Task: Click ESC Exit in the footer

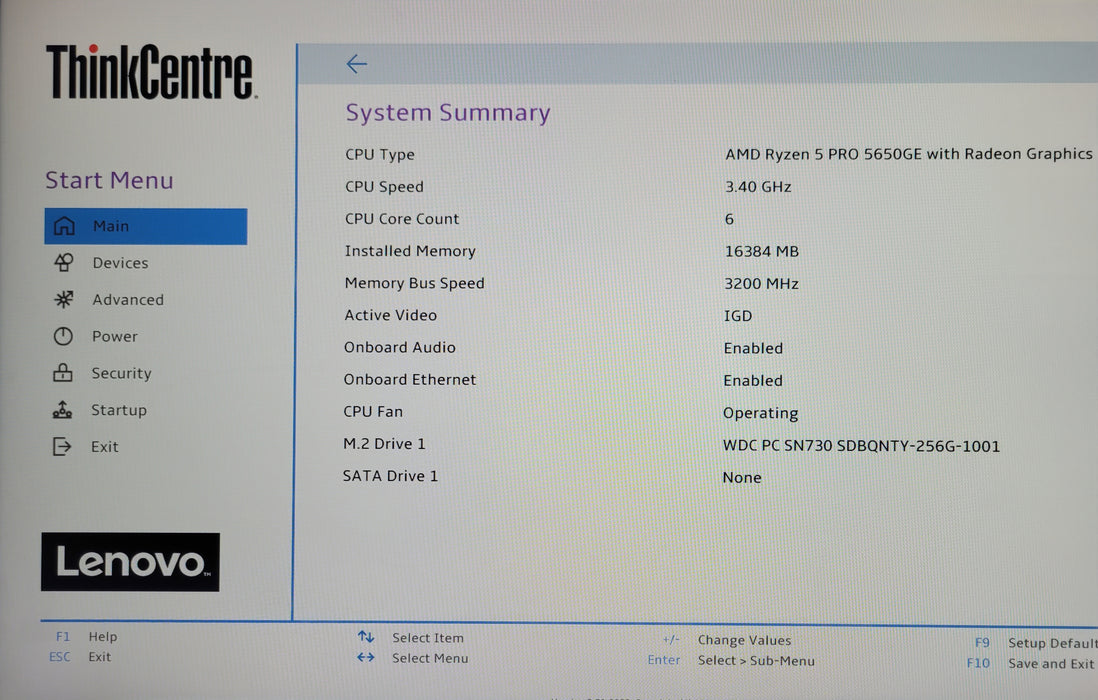Action: tap(80, 657)
